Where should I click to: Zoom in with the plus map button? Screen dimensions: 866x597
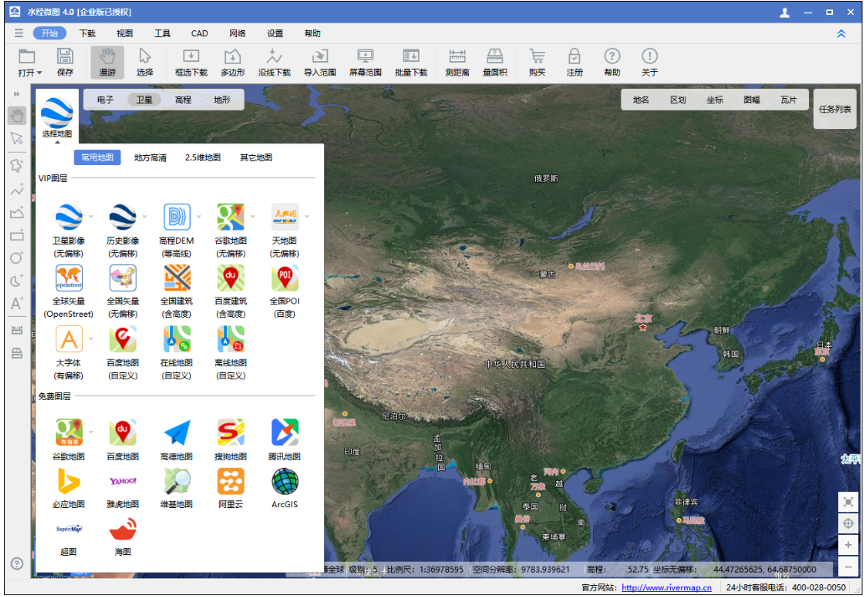pos(848,545)
